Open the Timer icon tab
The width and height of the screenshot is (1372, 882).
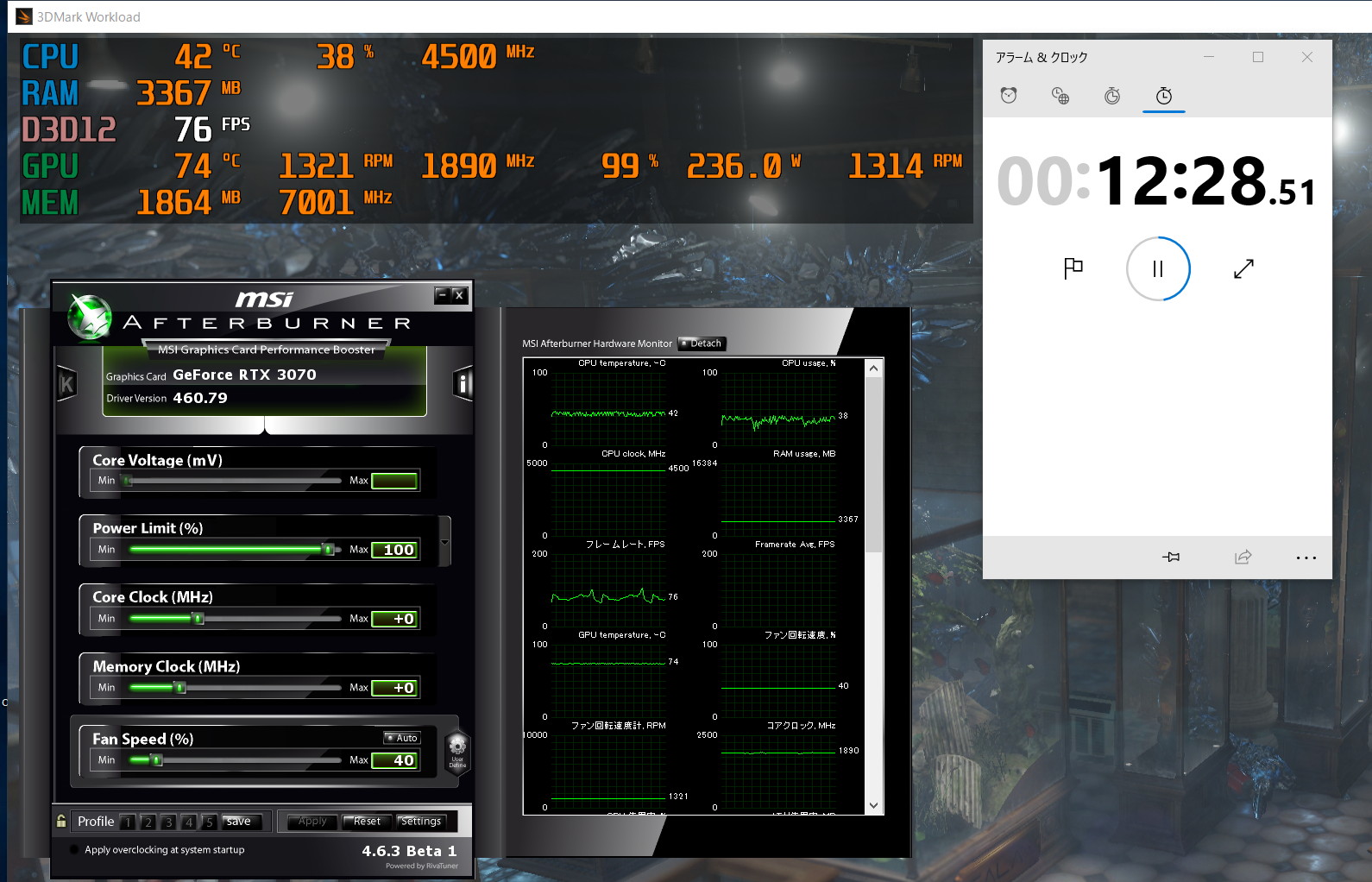tap(1112, 96)
